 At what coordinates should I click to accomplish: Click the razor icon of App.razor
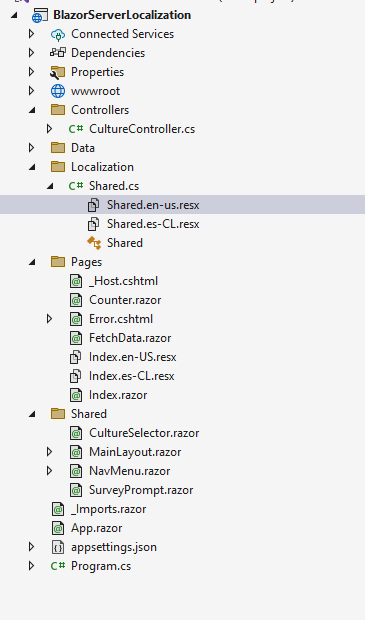pos(58,528)
